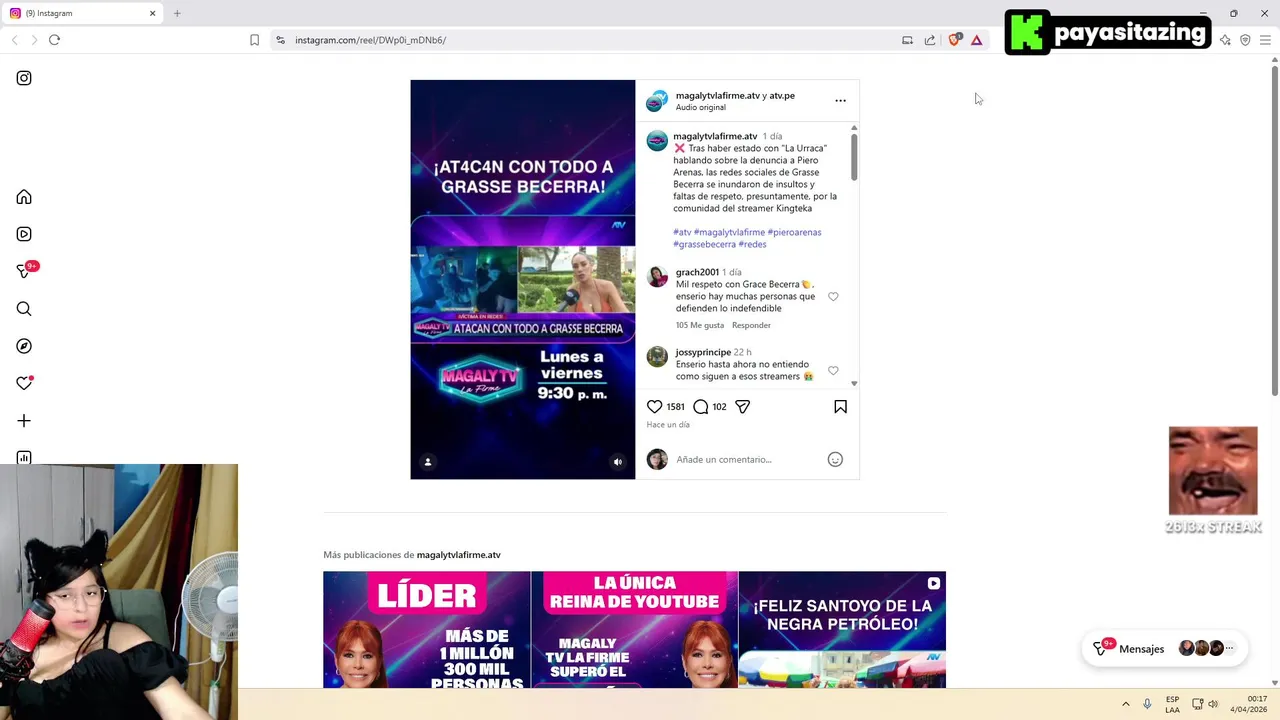This screenshot has height=720, width=1280.
Task: Open browser hamburger menu
Action: point(1265,40)
